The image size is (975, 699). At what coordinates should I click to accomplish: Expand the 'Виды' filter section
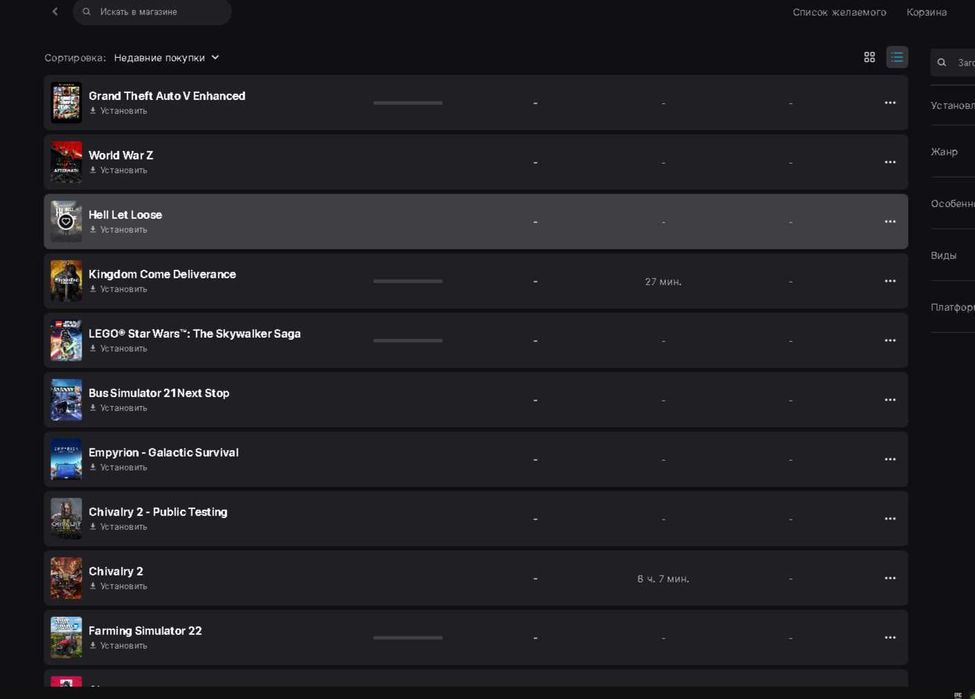(945, 255)
